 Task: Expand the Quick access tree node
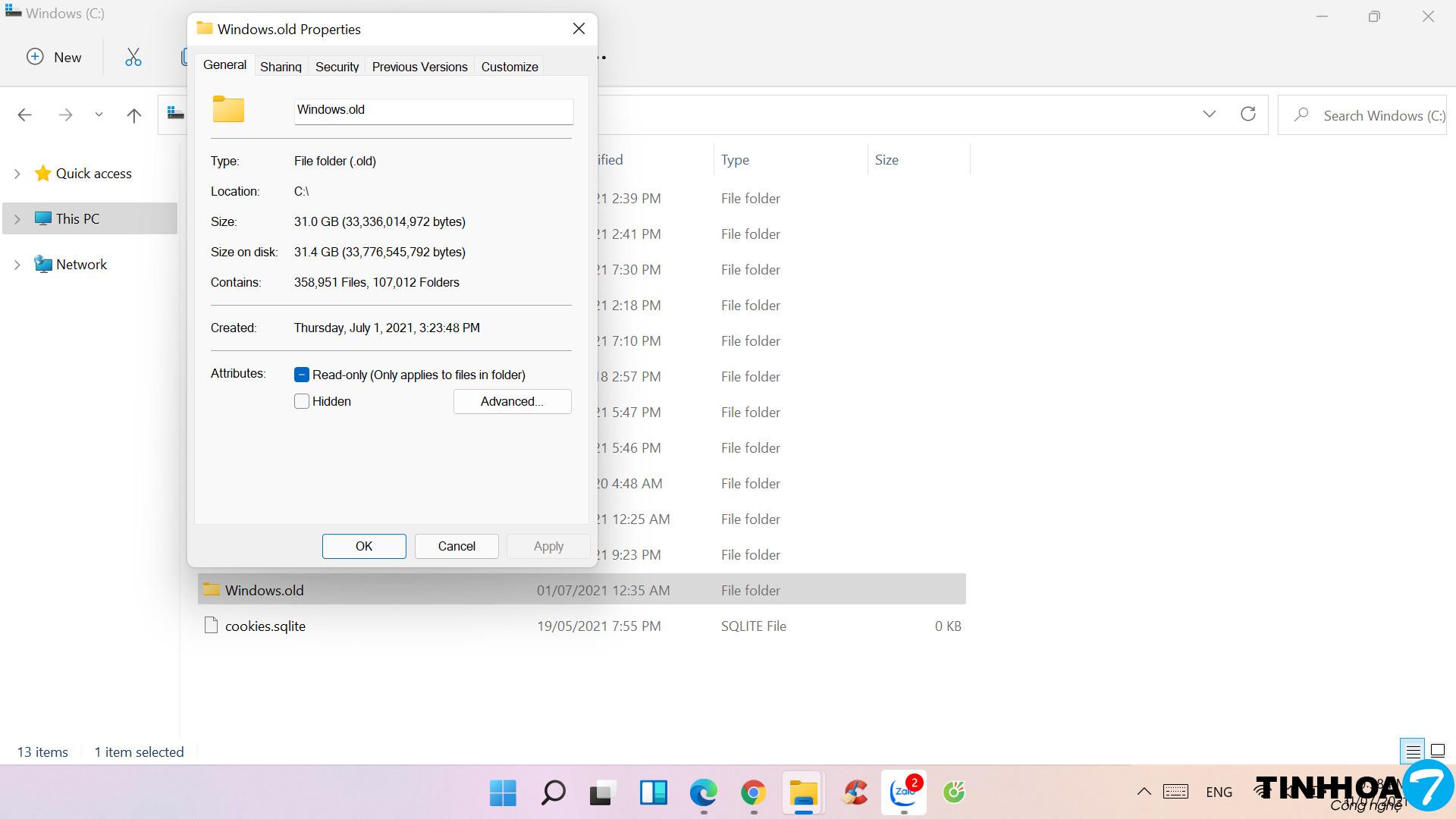point(17,174)
